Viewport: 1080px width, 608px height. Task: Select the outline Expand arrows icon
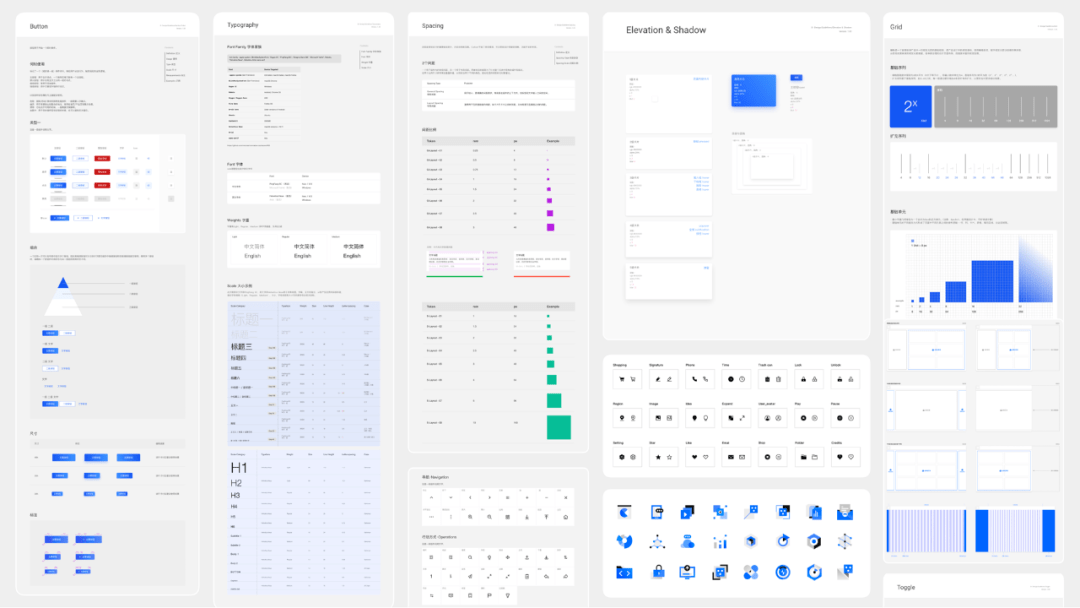[x=742, y=417]
